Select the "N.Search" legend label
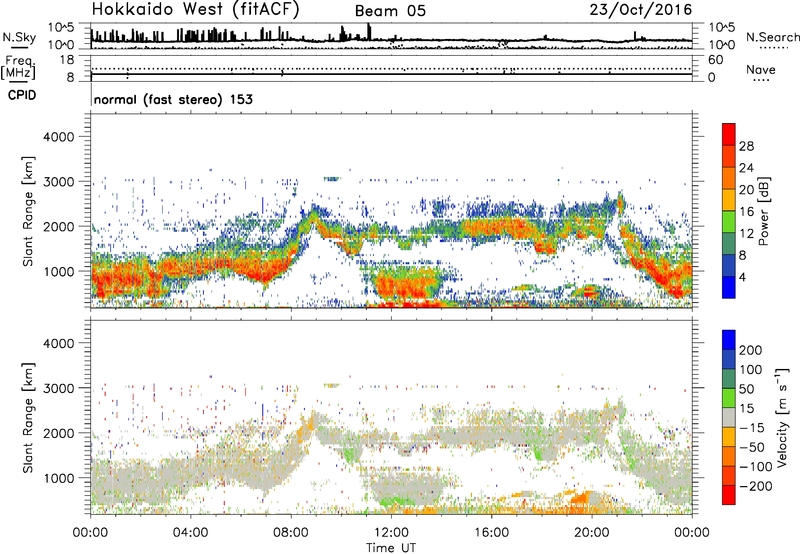 [x=772, y=37]
